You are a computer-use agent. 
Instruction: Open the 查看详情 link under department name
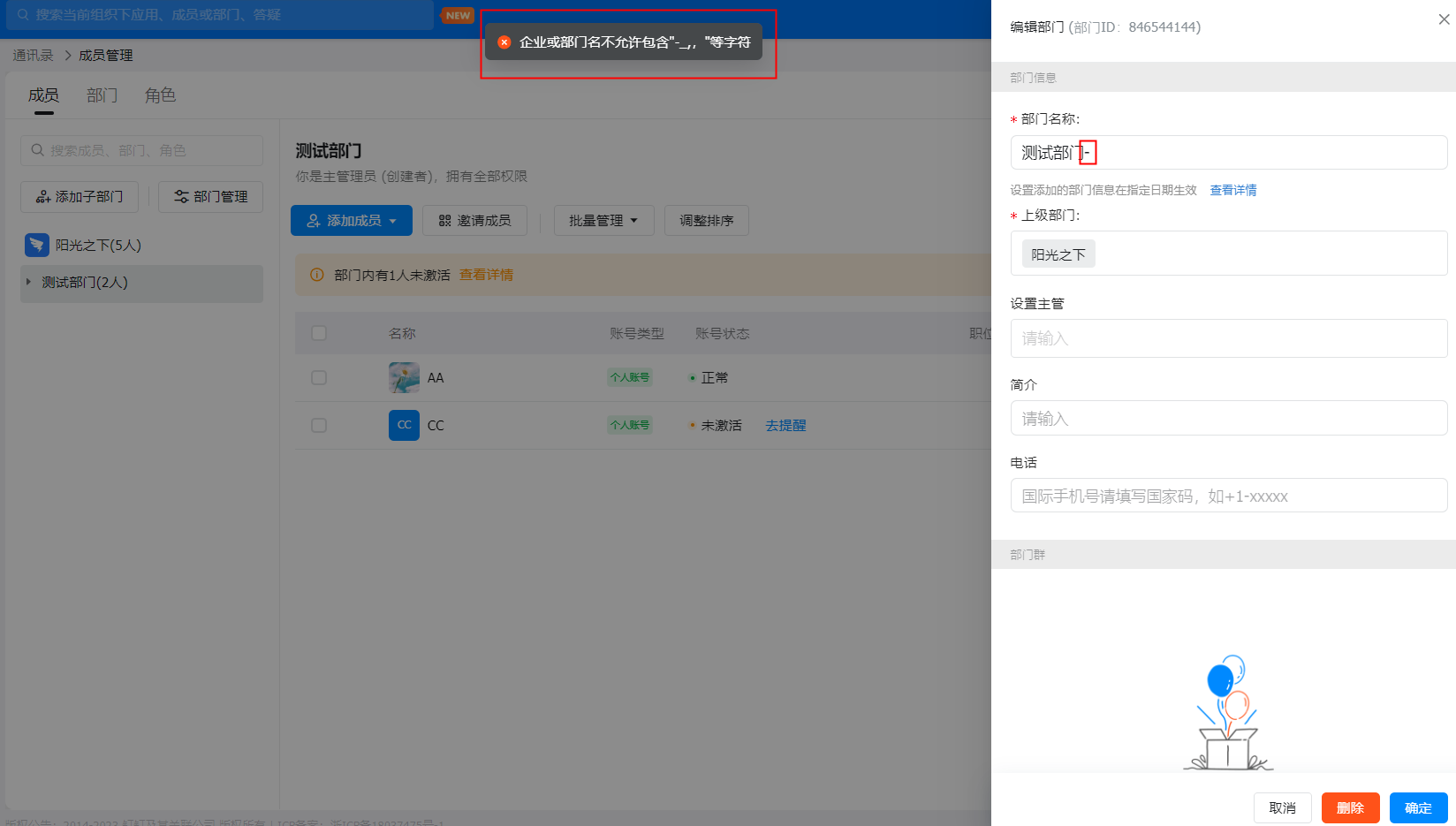(x=1232, y=190)
